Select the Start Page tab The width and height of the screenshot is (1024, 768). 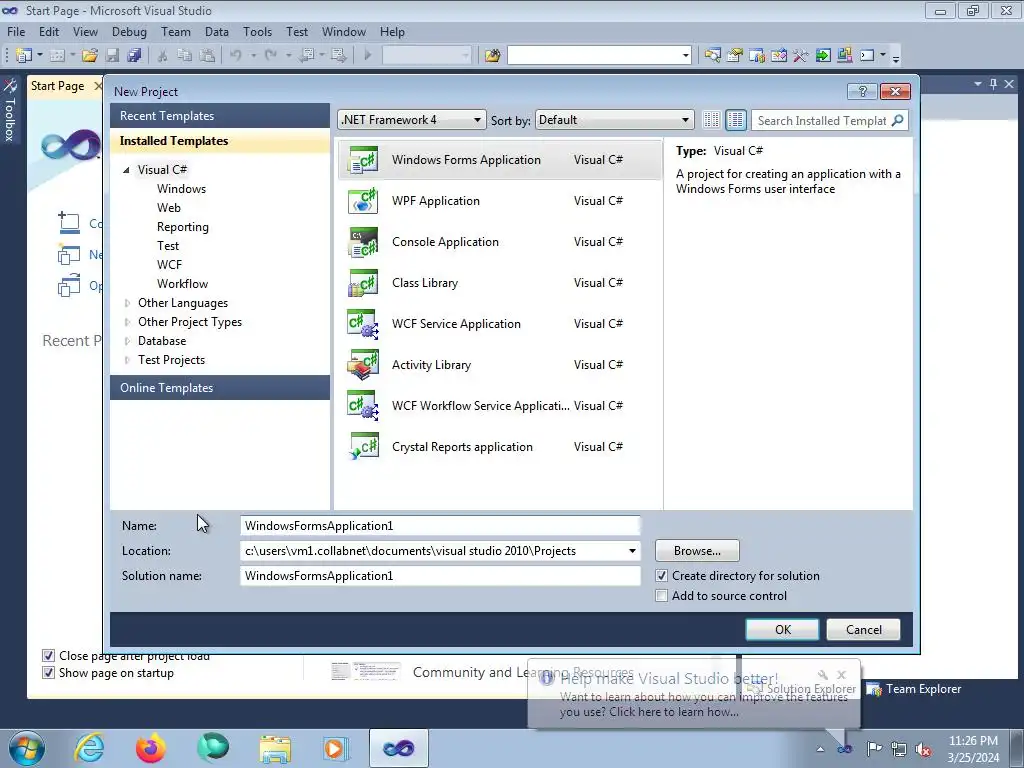[57, 86]
